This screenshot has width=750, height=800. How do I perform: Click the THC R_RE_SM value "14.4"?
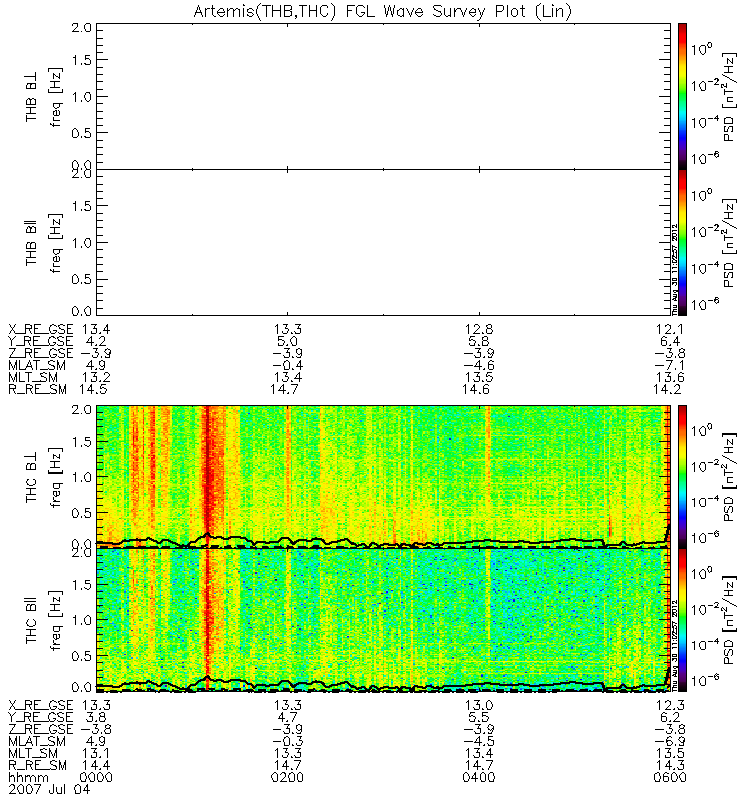(x=96, y=766)
